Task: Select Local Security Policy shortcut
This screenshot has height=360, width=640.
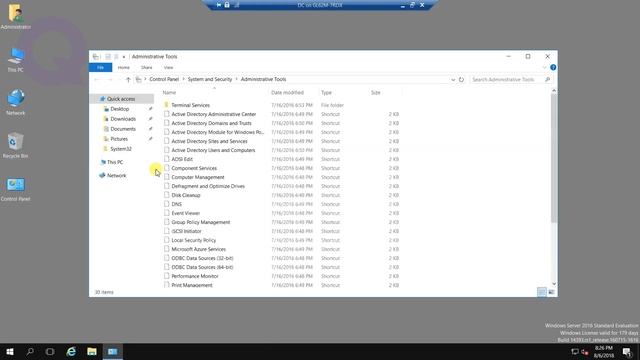Action: [x=193, y=240]
